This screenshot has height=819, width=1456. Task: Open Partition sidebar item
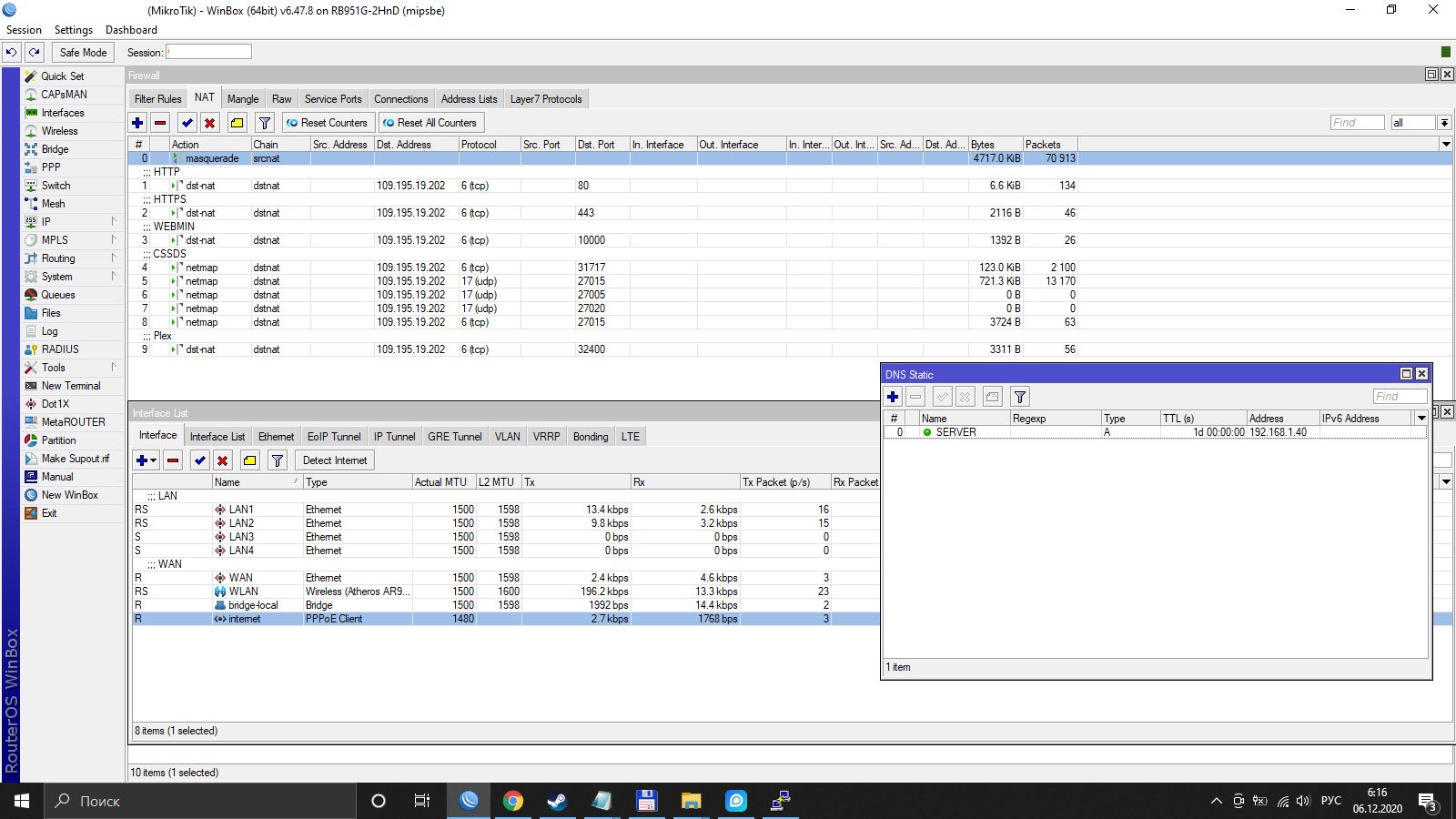click(58, 440)
